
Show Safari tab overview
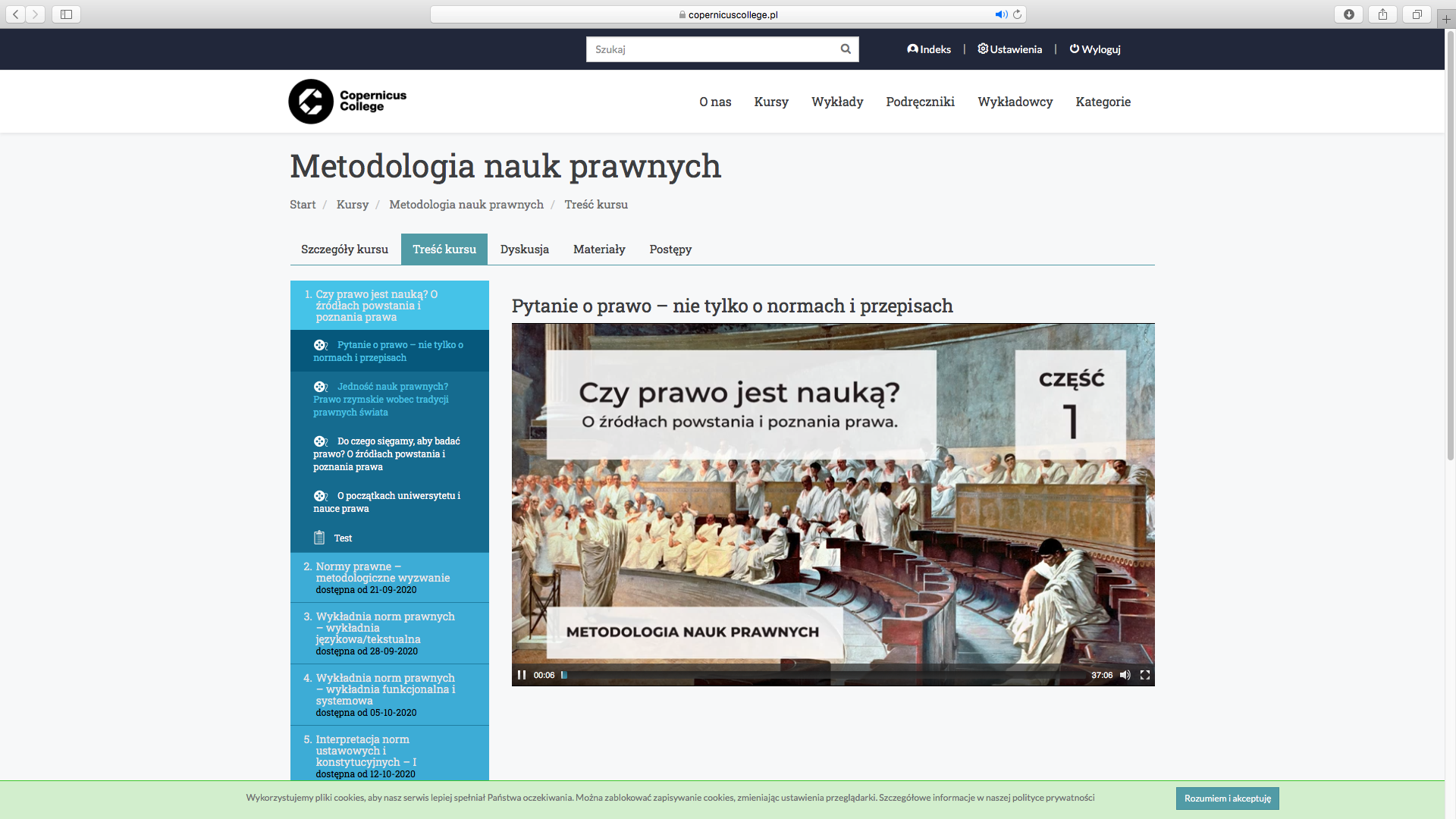pyautogui.click(x=1417, y=14)
